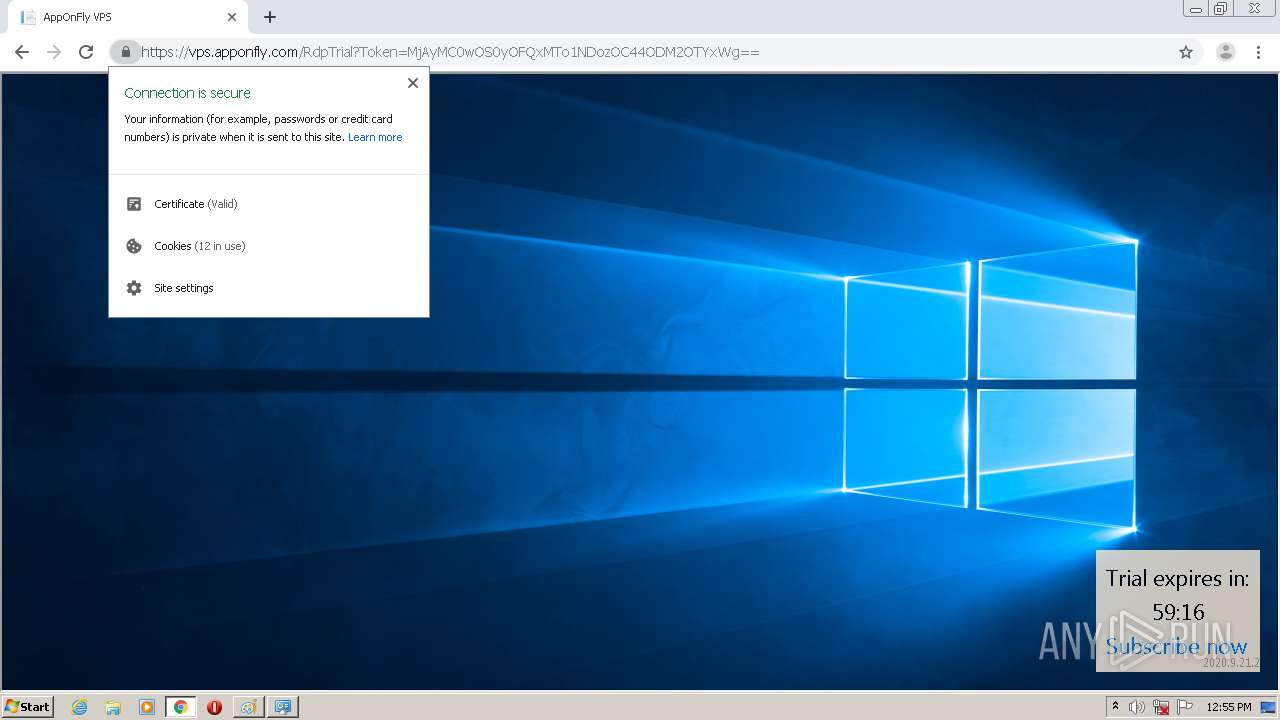Open Windows Media Player taskbar icon
Image resolution: width=1280 pixels, height=720 pixels.
tap(147, 707)
